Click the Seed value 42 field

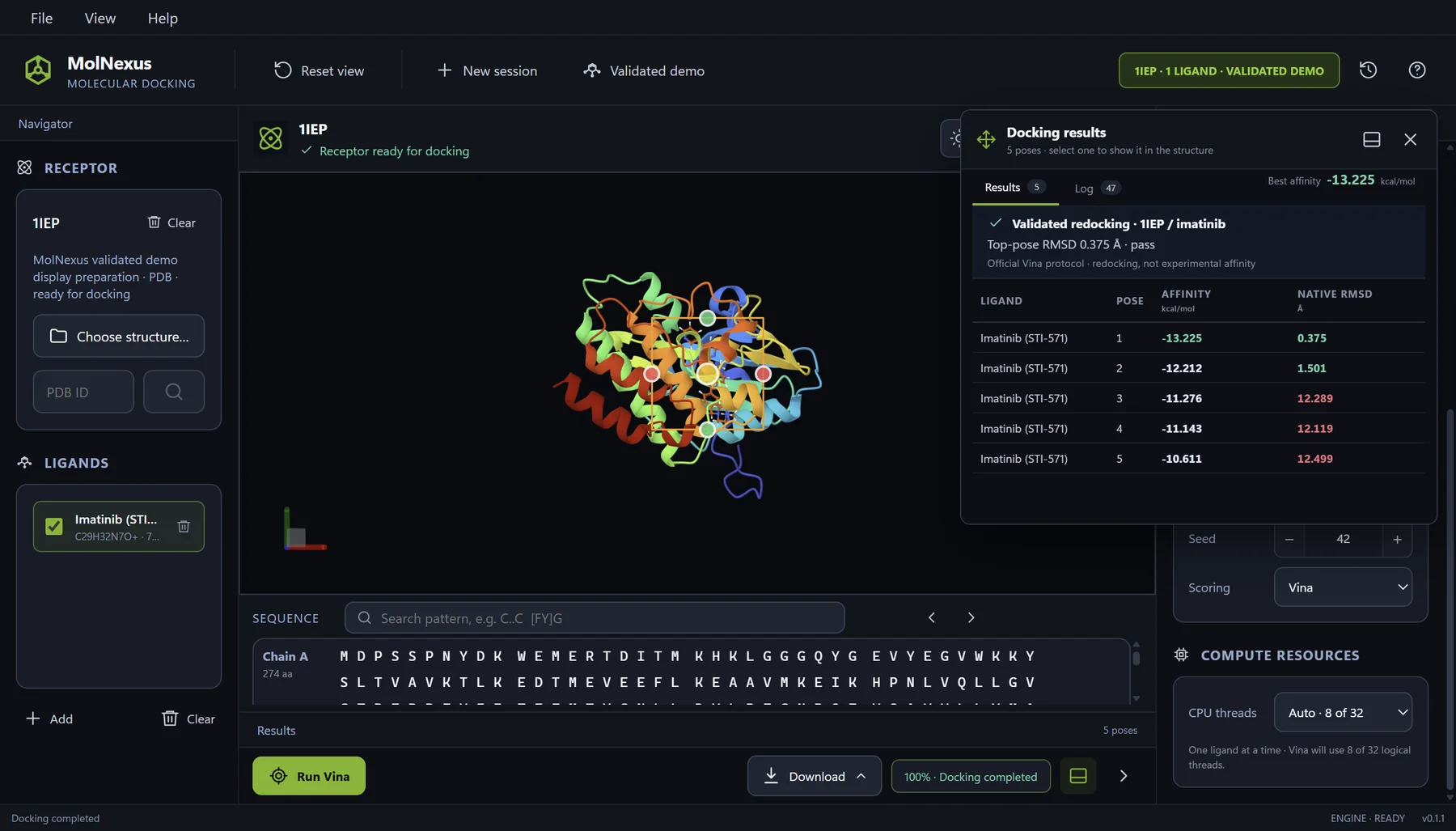click(1343, 540)
